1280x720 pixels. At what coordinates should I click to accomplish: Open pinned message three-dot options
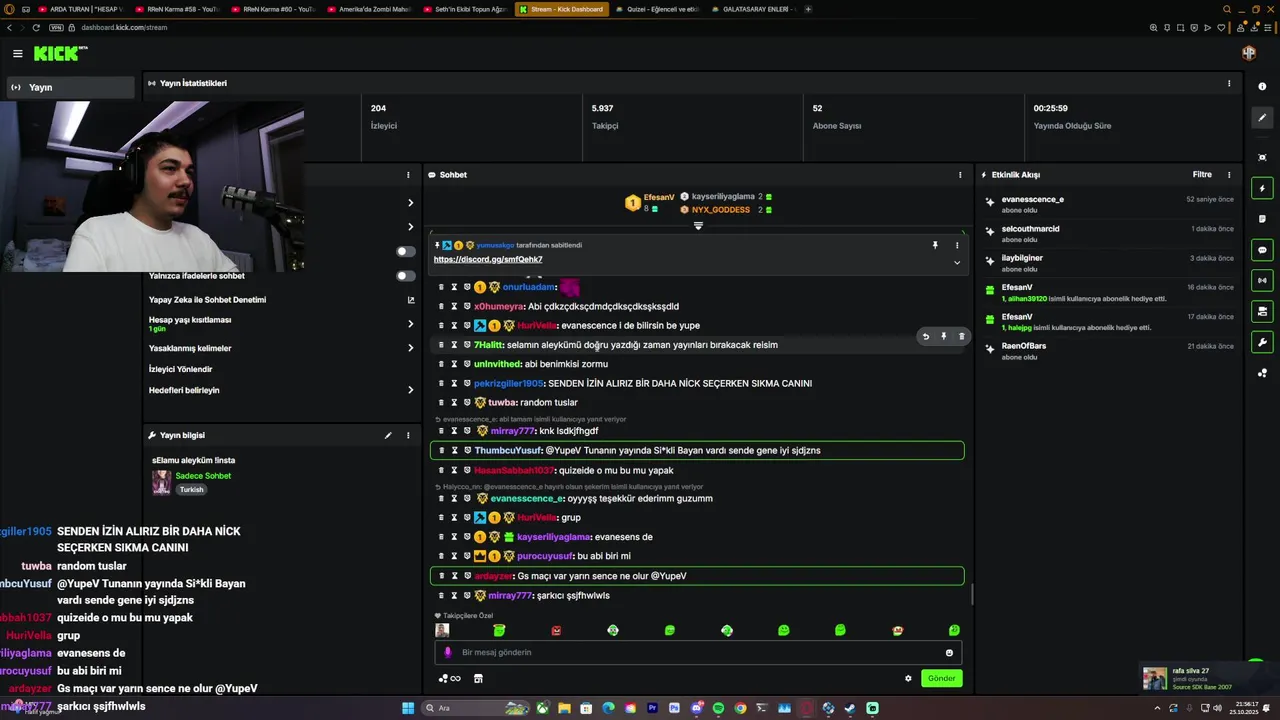coord(956,245)
